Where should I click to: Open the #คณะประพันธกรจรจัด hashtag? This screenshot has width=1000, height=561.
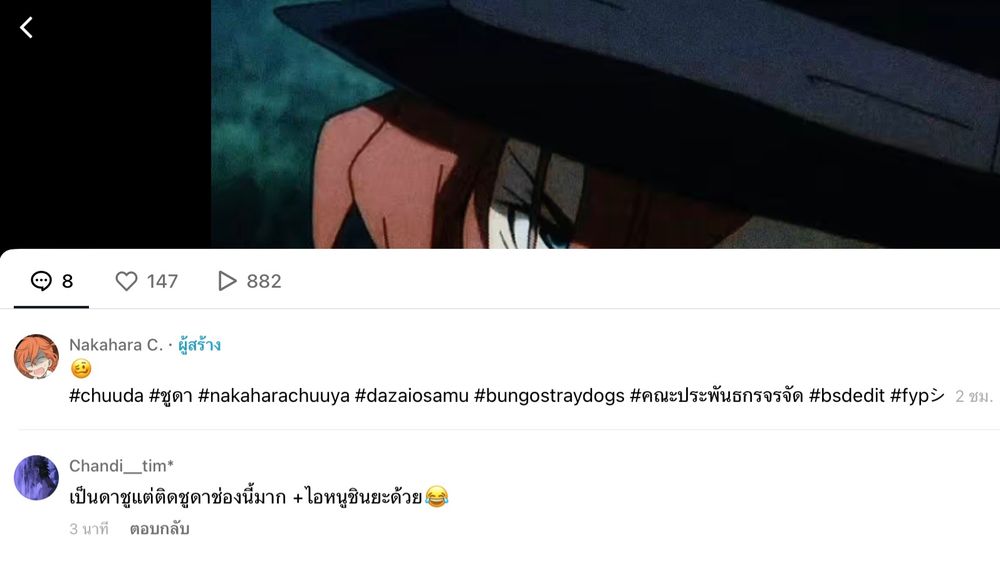tap(717, 396)
